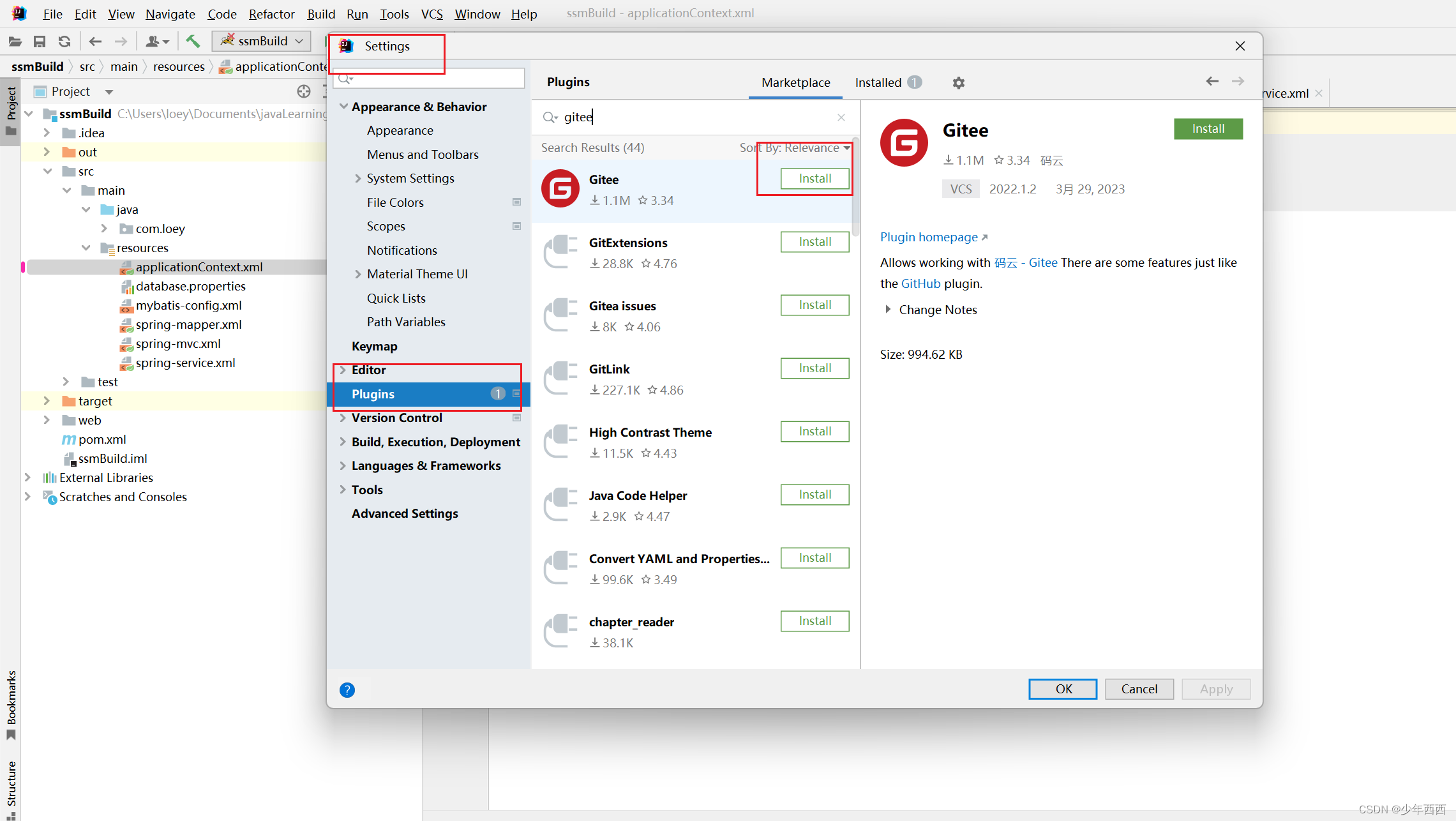Click the back arrow in Settings dialog
This screenshot has height=821, width=1456.
click(x=1212, y=81)
